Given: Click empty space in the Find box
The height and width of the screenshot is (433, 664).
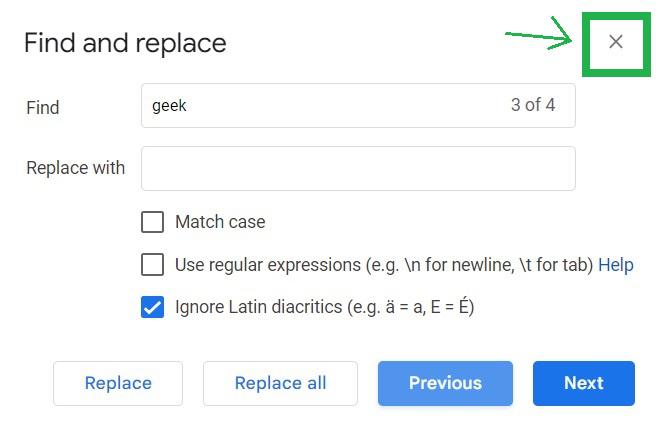Looking at the screenshot, I should [340, 105].
